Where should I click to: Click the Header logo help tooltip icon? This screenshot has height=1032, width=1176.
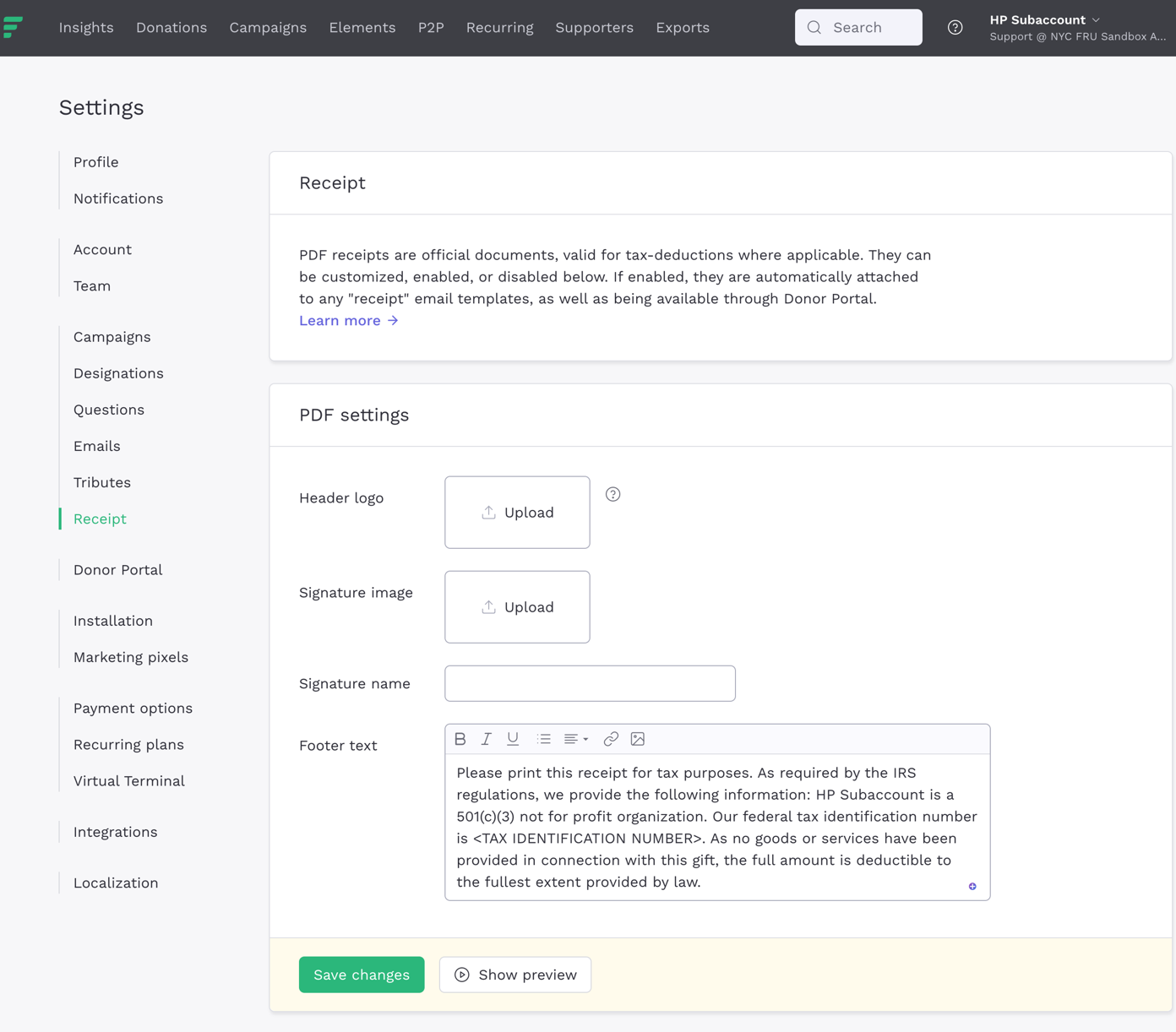click(x=613, y=495)
